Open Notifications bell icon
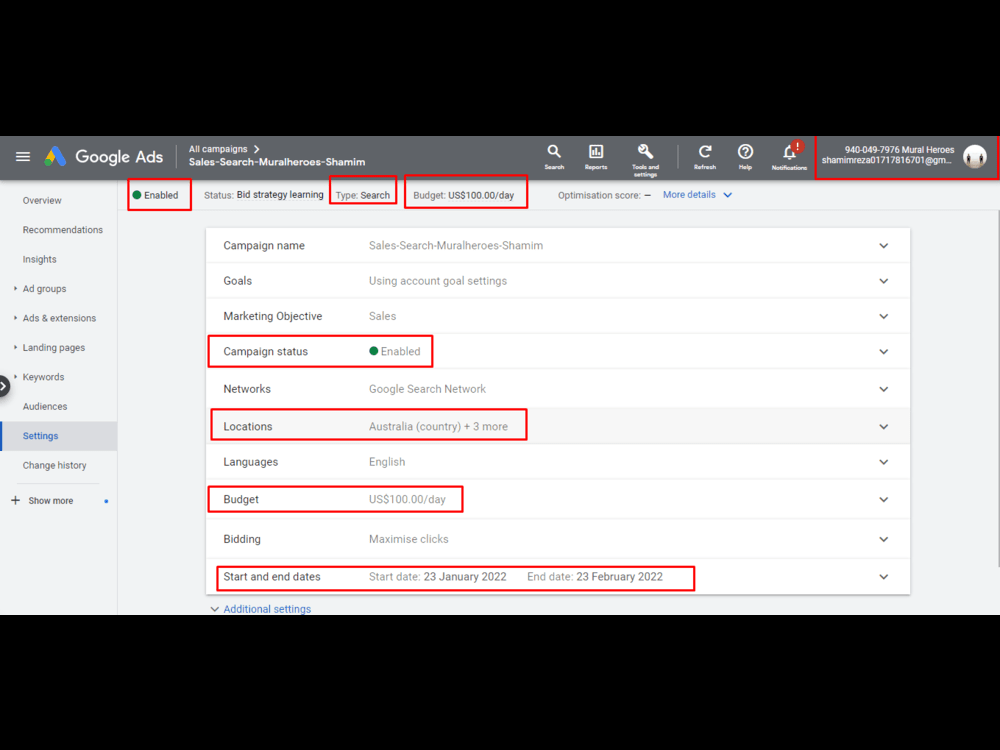The height and width of the screenshot is (750, 1000). pos(789,156)
